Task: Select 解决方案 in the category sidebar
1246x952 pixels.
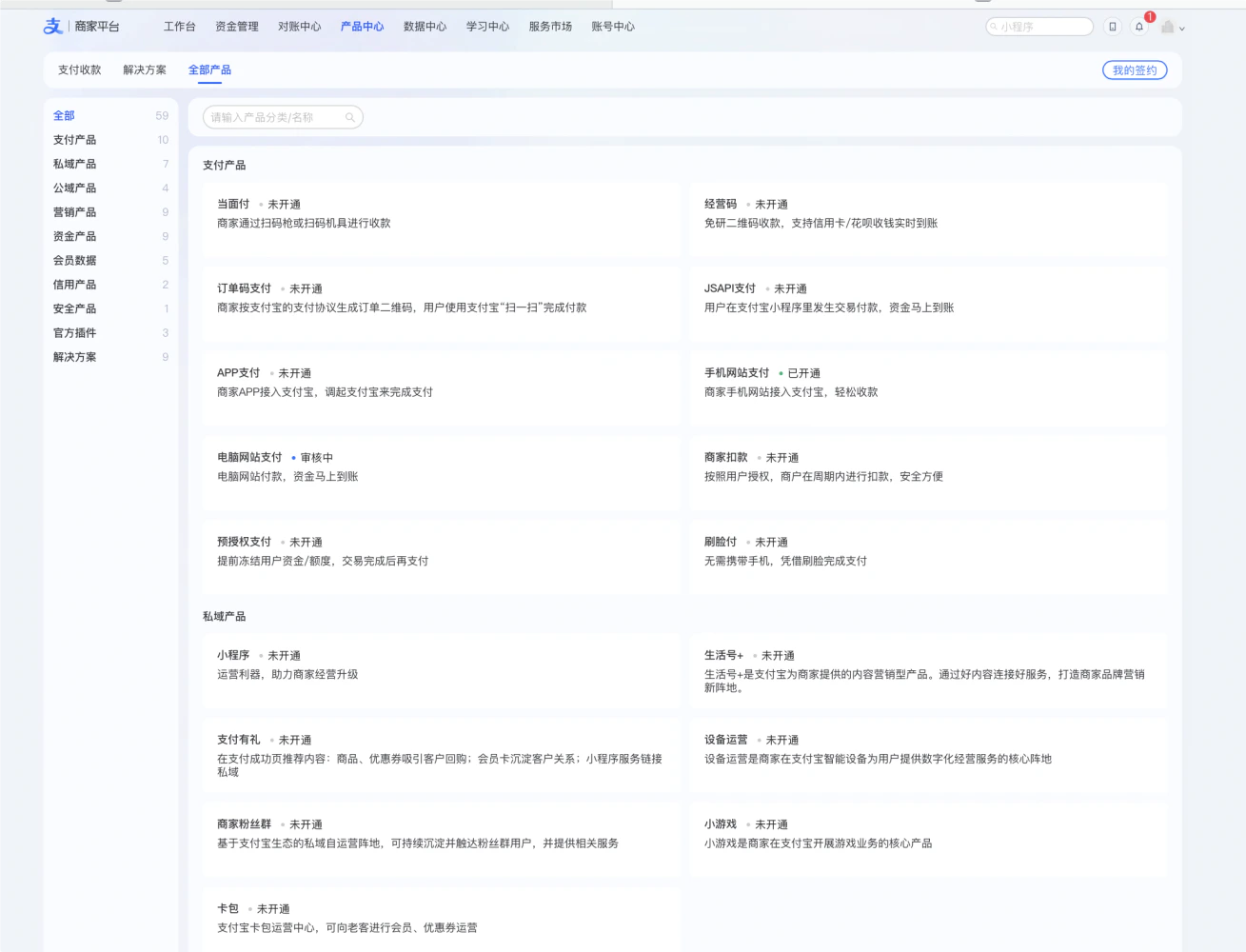Action: coord(110,357)
